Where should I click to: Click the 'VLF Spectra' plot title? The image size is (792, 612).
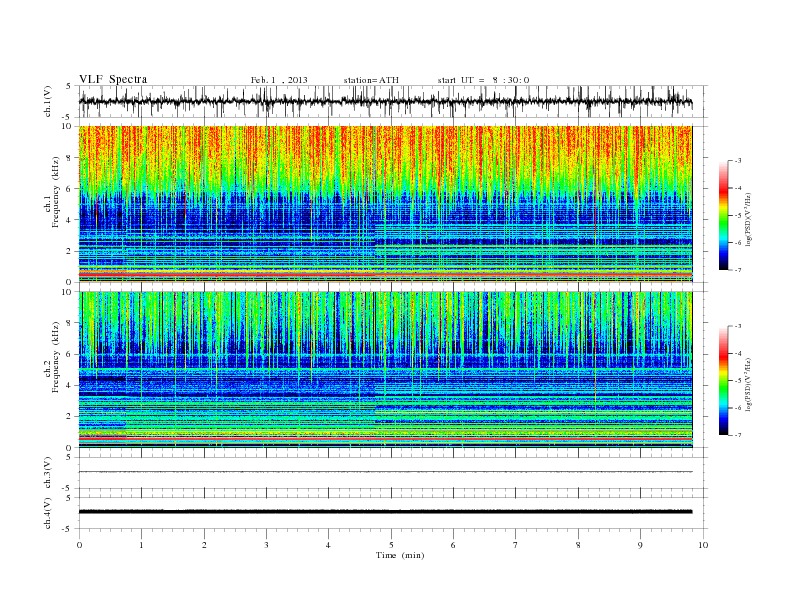tap(113, 79)
